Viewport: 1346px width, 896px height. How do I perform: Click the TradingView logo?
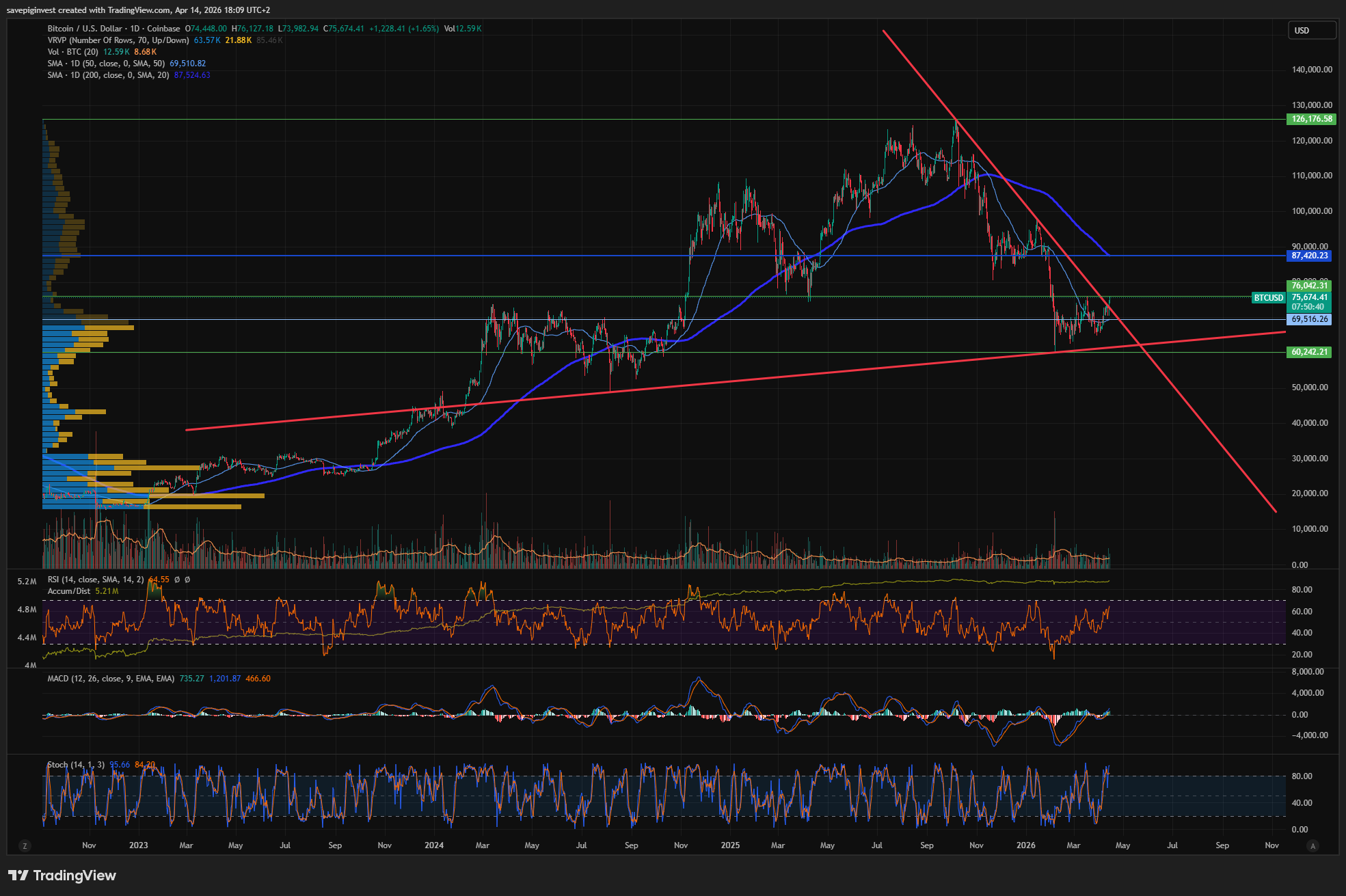pos(62,875)
